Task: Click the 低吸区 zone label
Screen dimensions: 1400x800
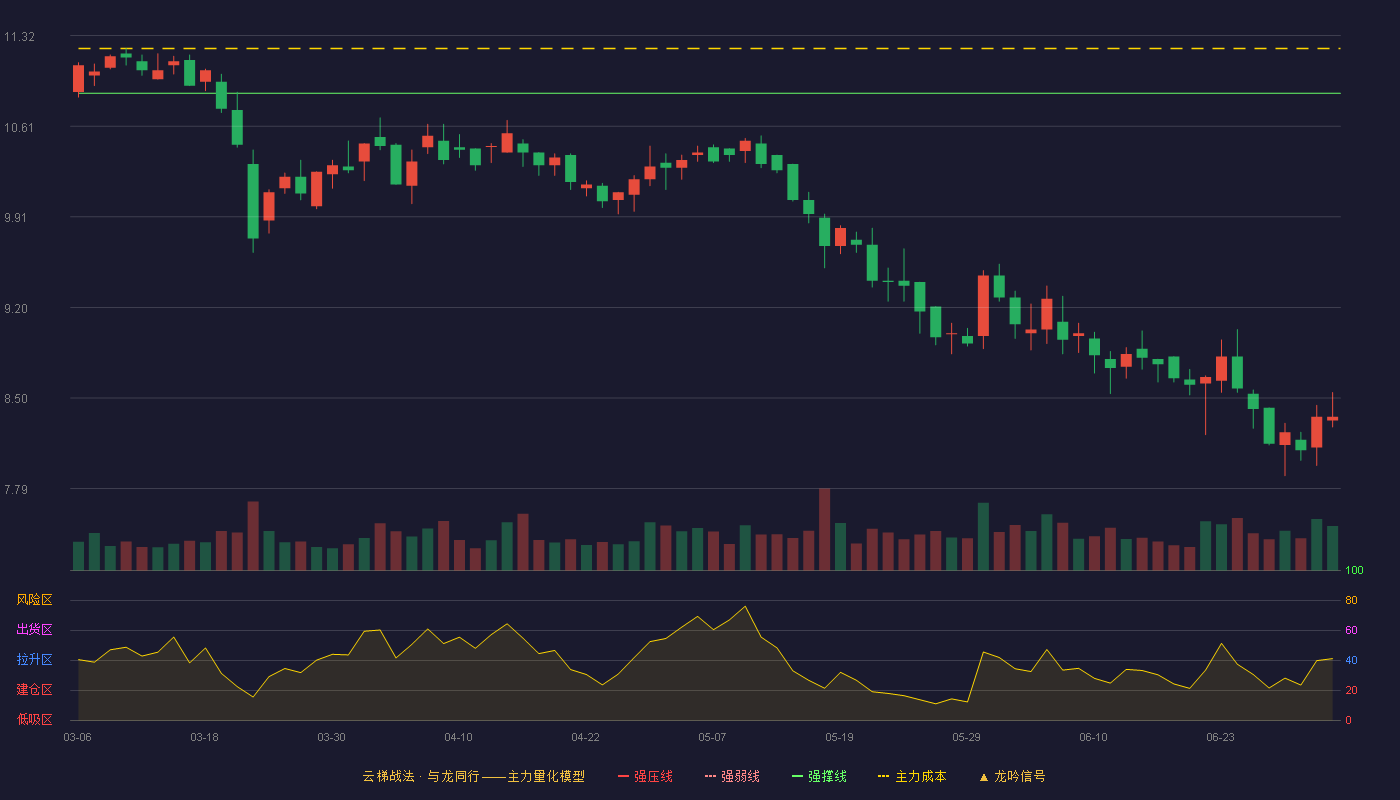Action: (x=34, y=720)
